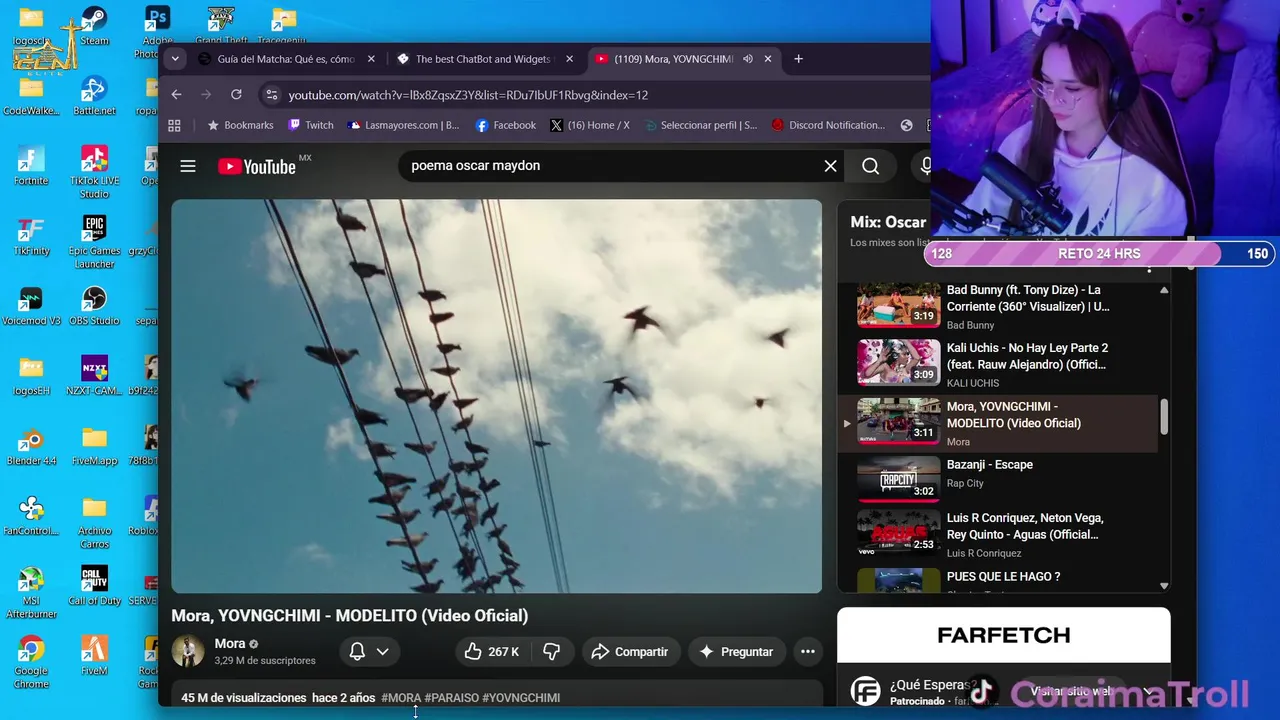Open the Twitch bookmark
The height and width of the screenshot is (720, 1280).
(x=310, y=125)
